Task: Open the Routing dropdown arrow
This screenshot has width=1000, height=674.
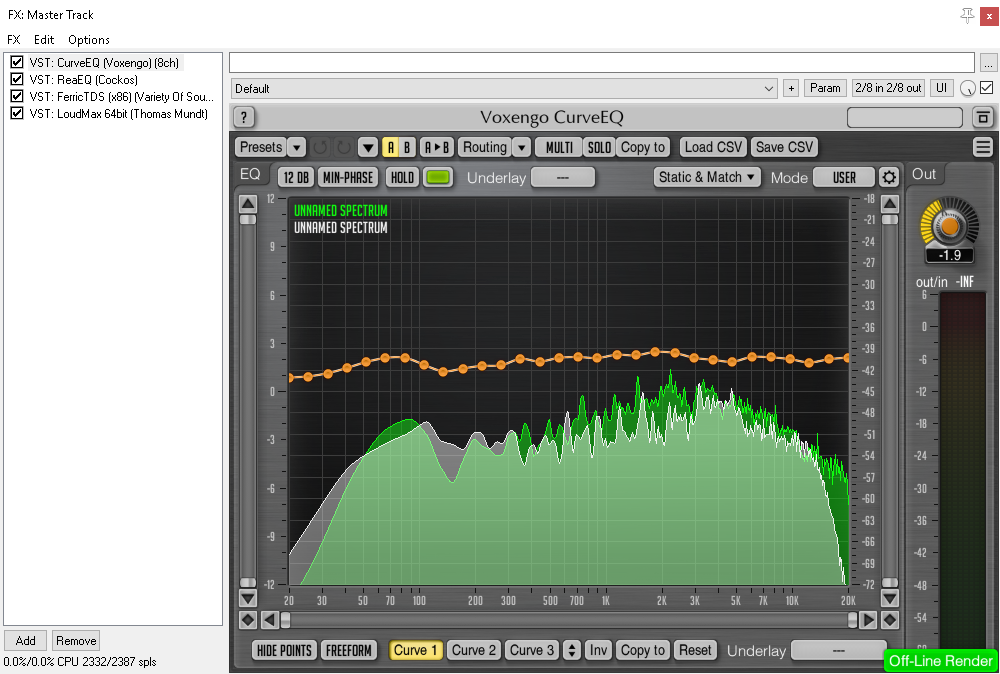Action: (x=521, y=147)
